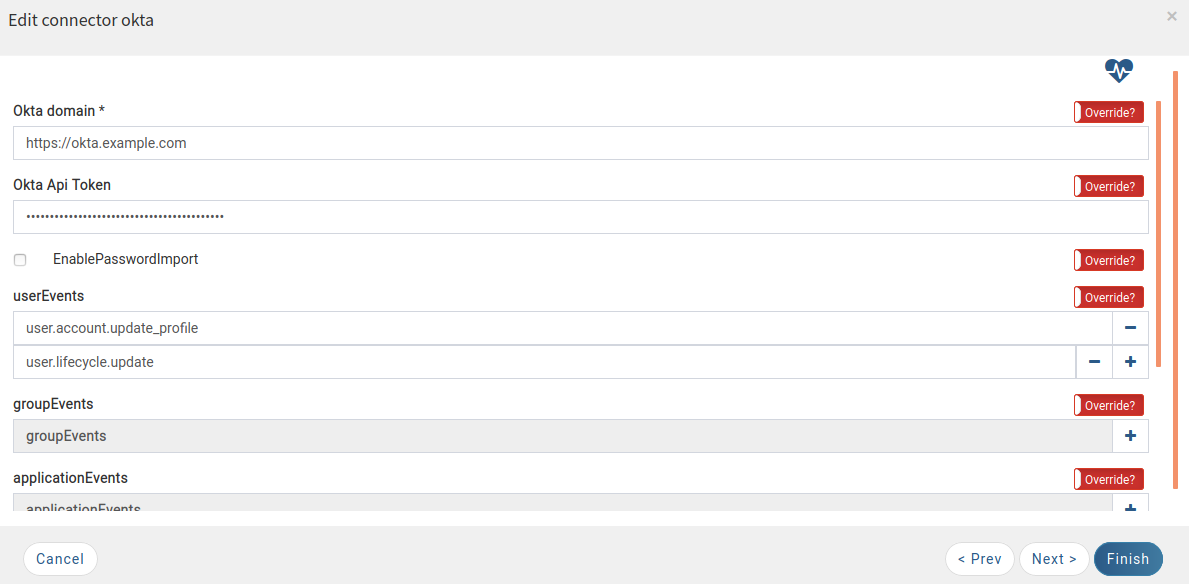Toggle Override for EnablePasswordImport
Viewport: 1189px width, 584px height.
click(1109, 260)
